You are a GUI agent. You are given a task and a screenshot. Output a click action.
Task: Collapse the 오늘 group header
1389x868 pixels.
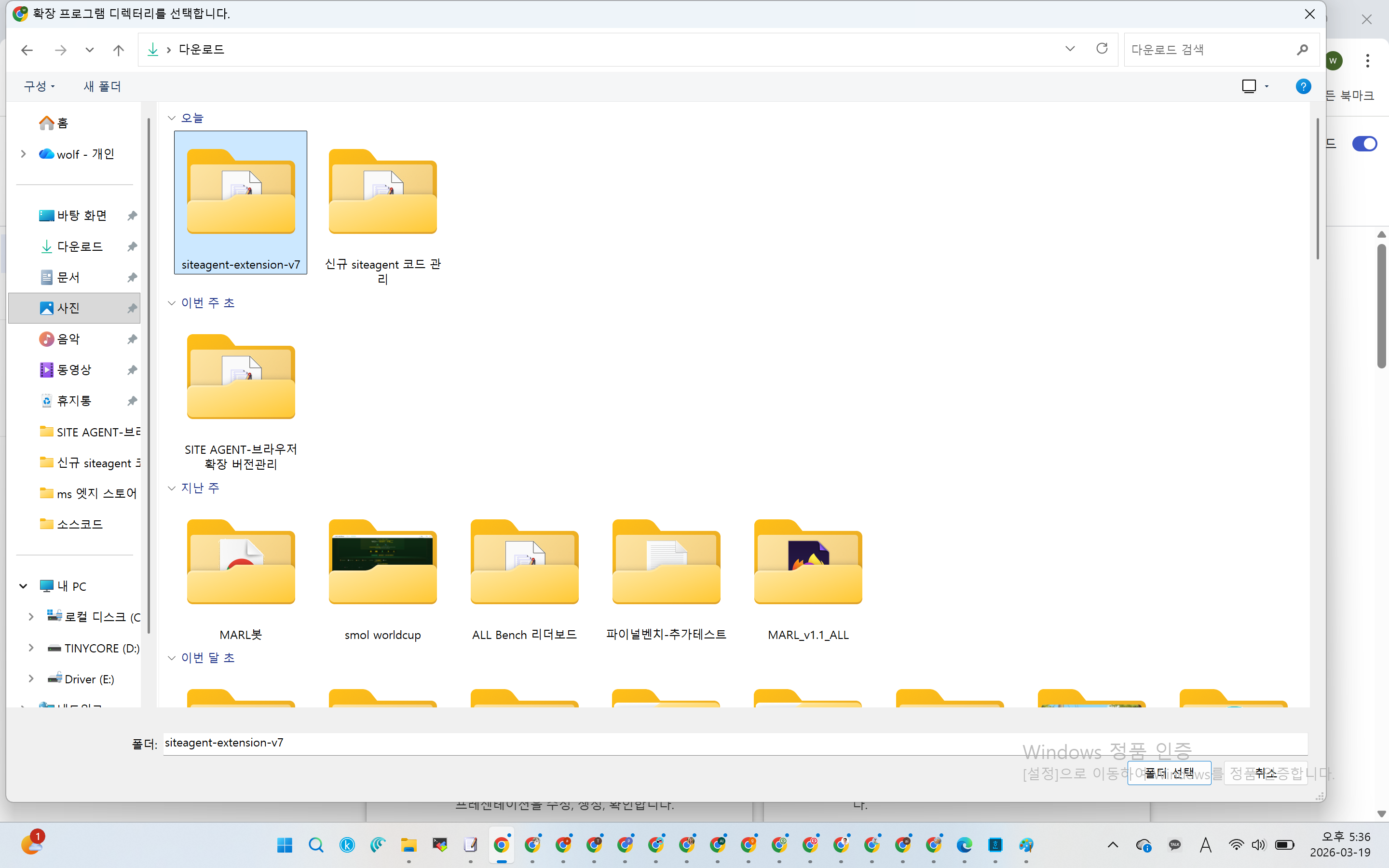coord(172,118)
